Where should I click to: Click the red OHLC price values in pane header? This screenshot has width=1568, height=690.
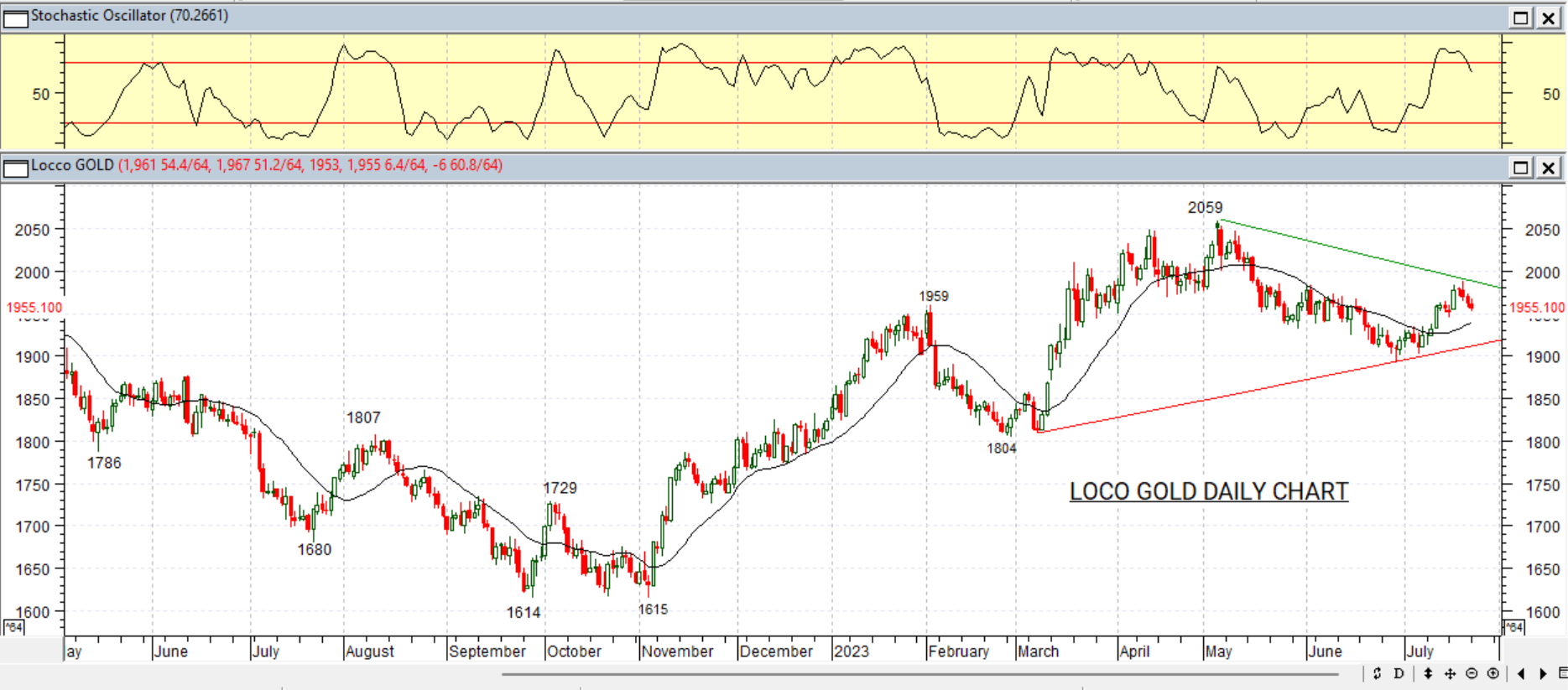click(310, 165)
